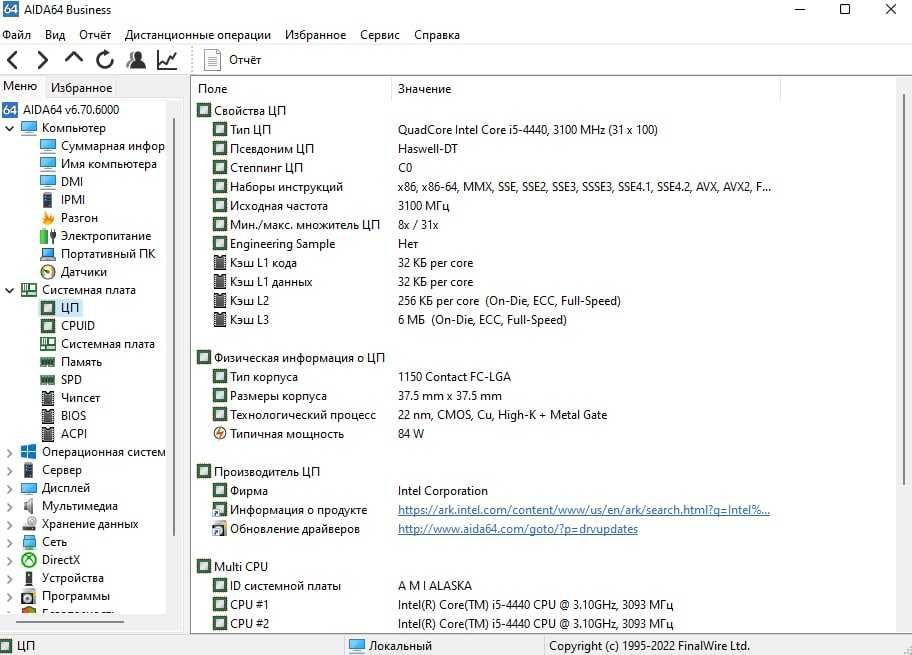Open the Вид menu

[x=55, y=35]
